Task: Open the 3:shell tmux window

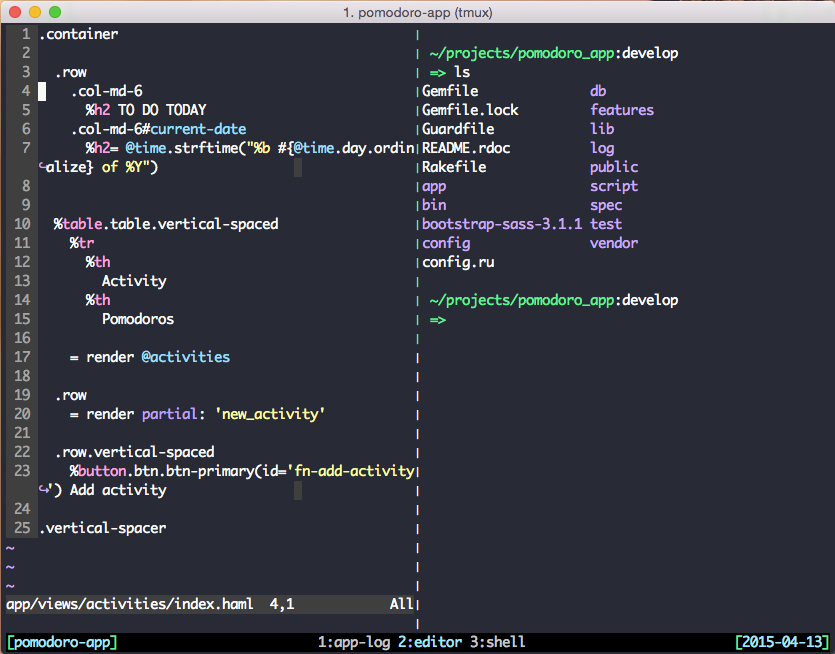Action: (498, 642)
